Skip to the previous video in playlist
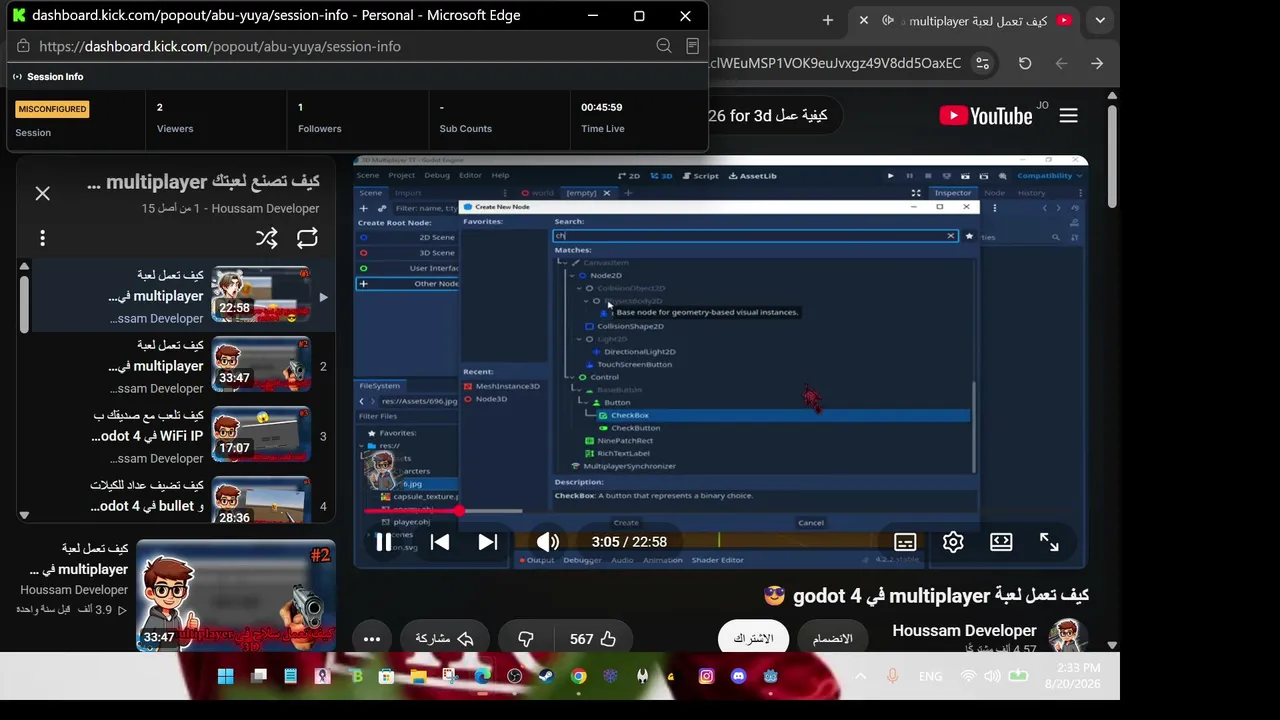Image resolution: width=1280 pixels, height=720 pixels. point(440,542)
